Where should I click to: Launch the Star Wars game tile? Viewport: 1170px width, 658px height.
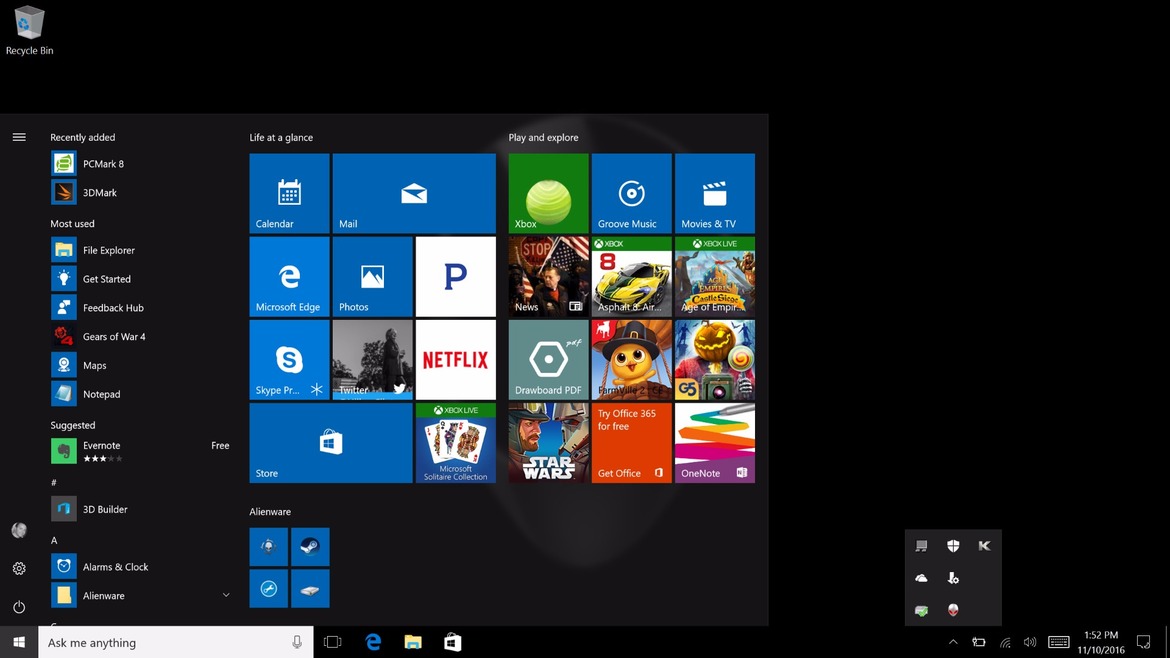click(x=548, y=443)
